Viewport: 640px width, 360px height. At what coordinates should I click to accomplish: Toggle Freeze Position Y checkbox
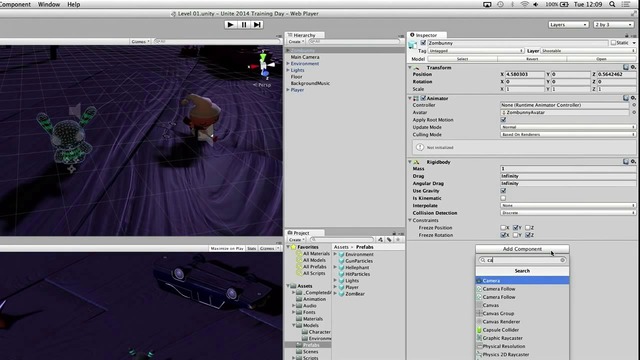[x=516, y=227]
